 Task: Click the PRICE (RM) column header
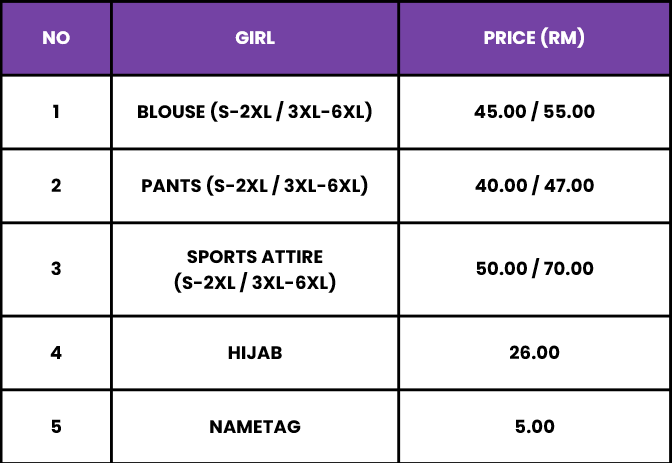(534, 38)
